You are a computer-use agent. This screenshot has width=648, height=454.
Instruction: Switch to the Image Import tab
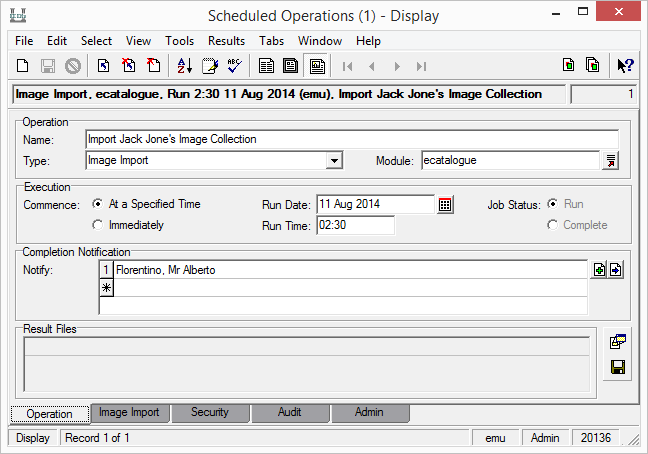point(129,412)
